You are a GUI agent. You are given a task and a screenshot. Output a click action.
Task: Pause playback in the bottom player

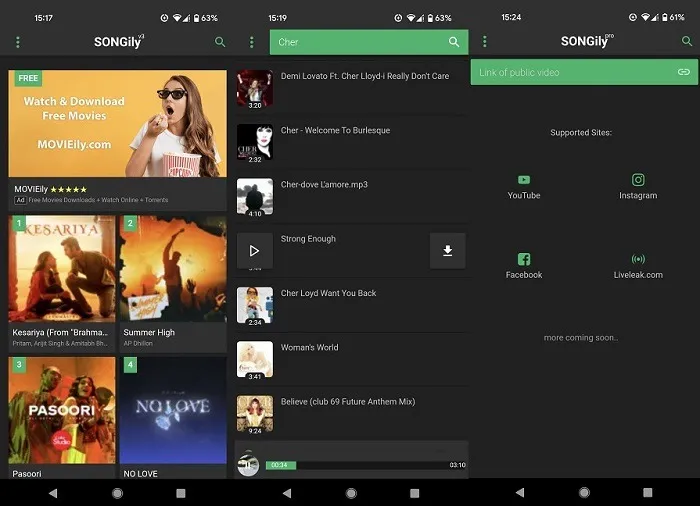(248, 465)
